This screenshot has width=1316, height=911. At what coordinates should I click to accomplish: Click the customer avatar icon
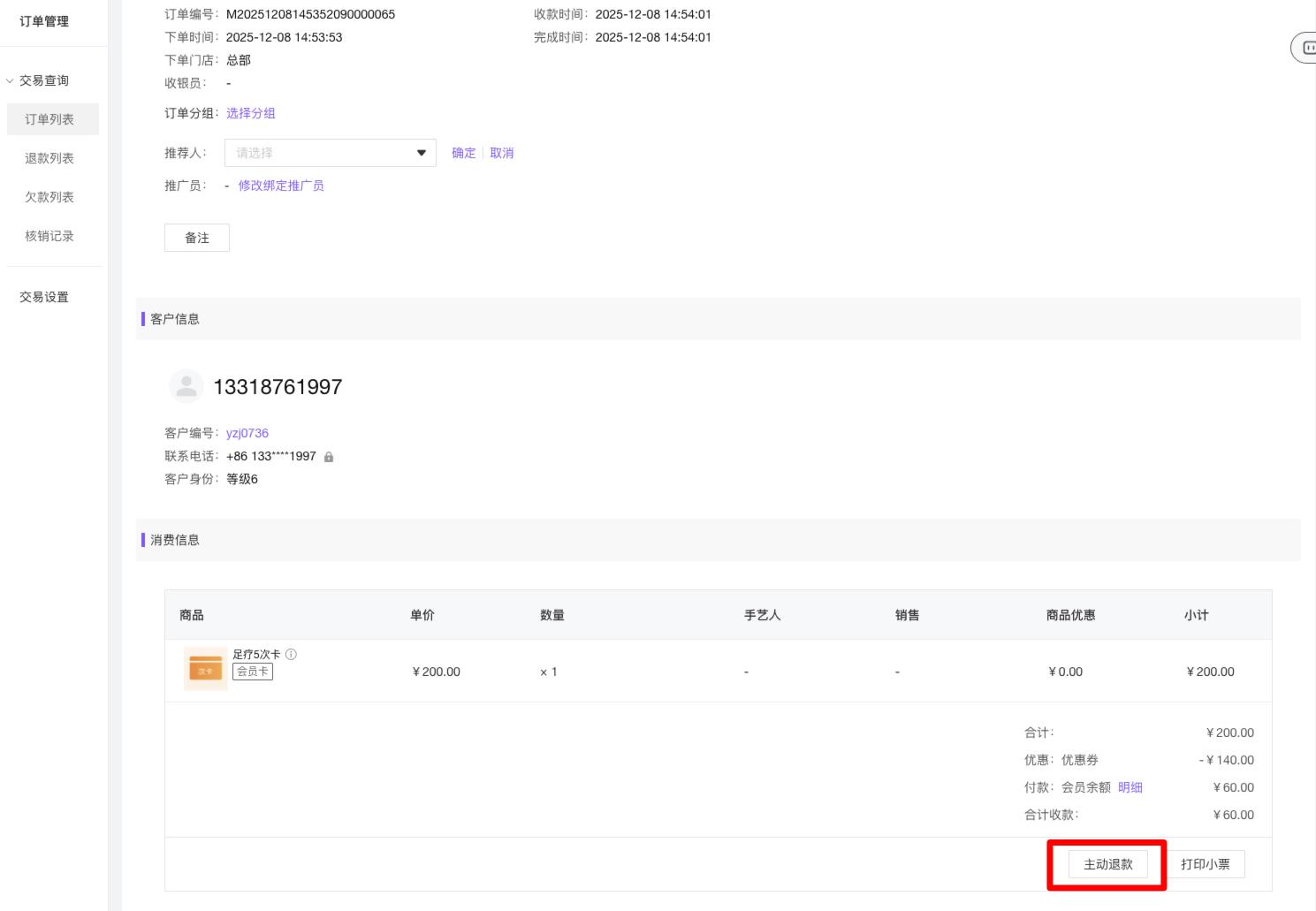[186, 386]
